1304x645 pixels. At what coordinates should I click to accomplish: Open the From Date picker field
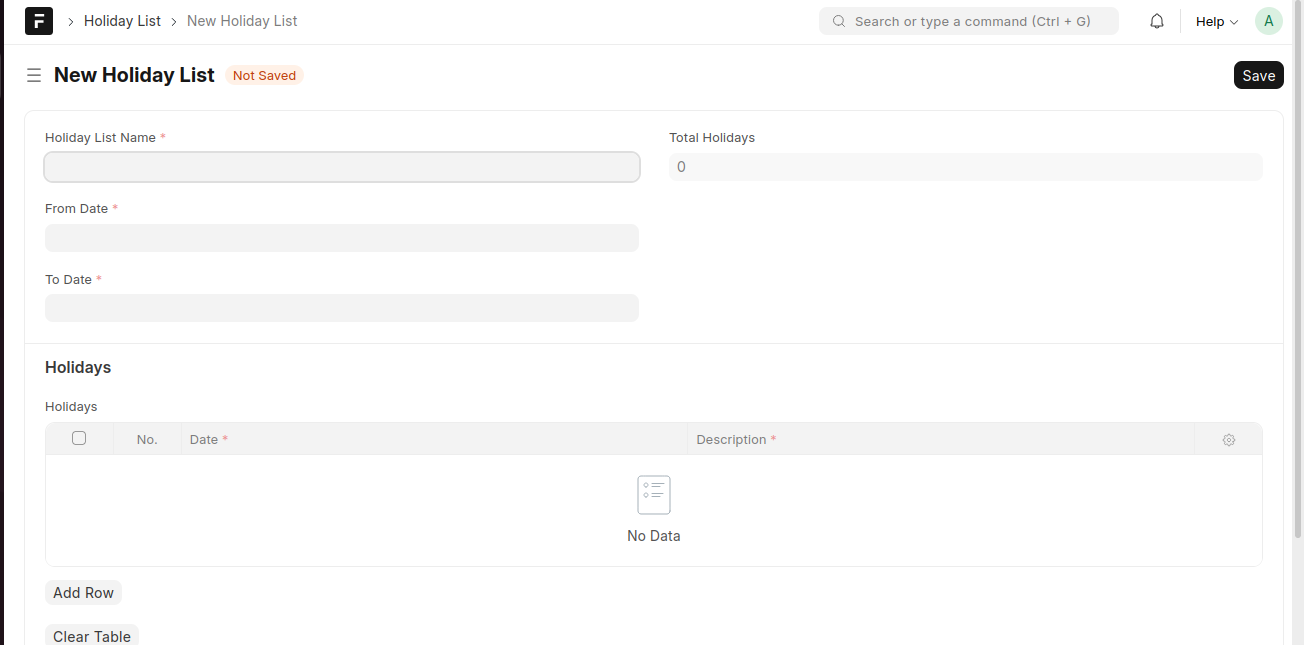tap(341, 238)
